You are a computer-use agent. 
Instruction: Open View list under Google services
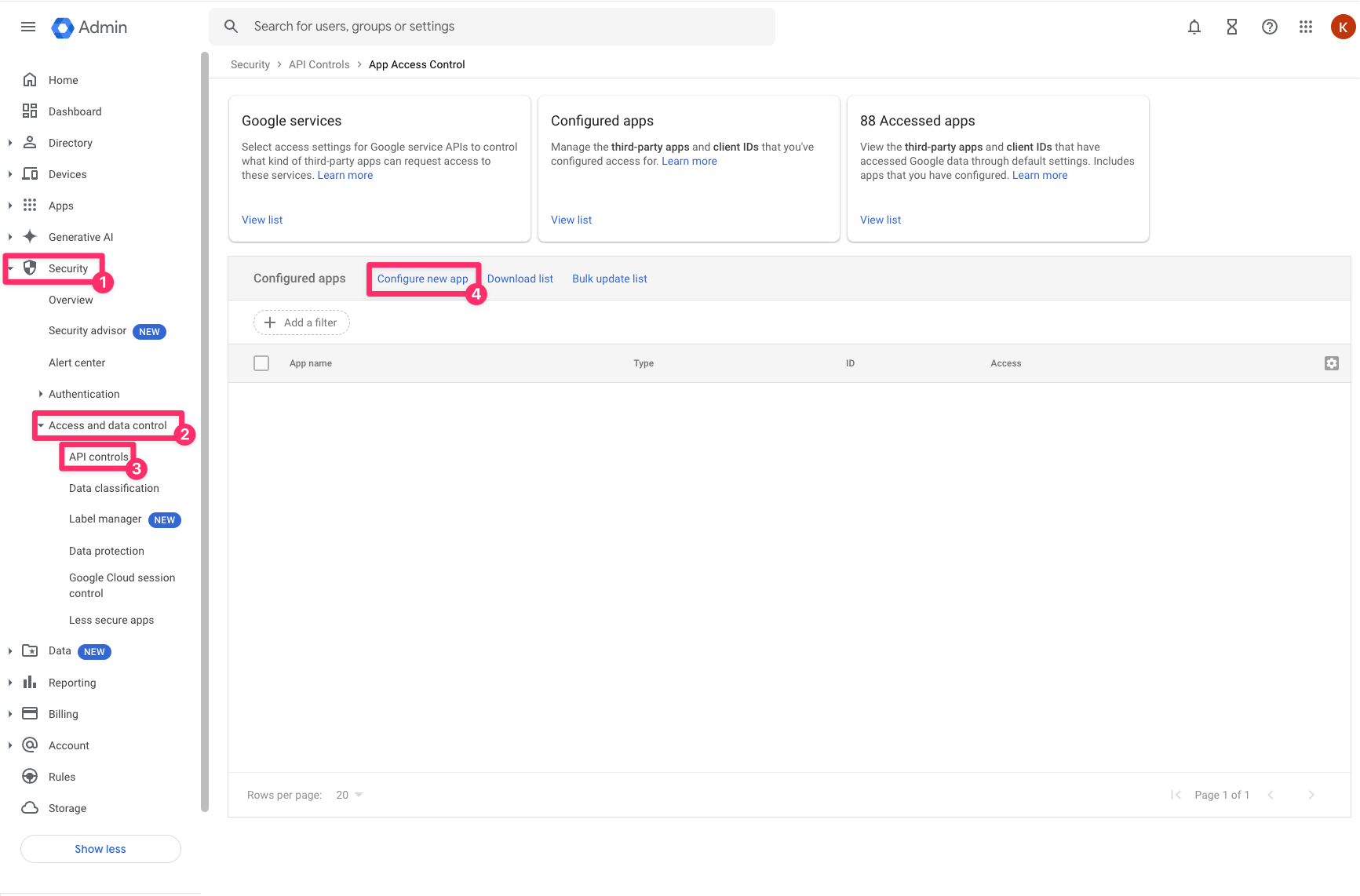262,220
